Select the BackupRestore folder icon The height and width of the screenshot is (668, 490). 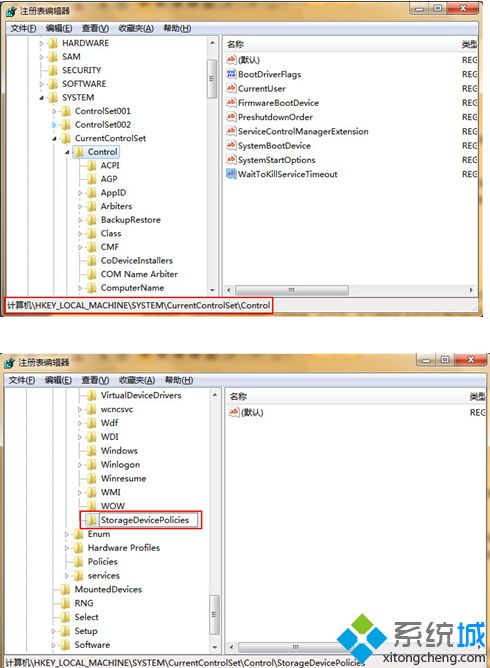pyautogui.click(x=92, y=220)
